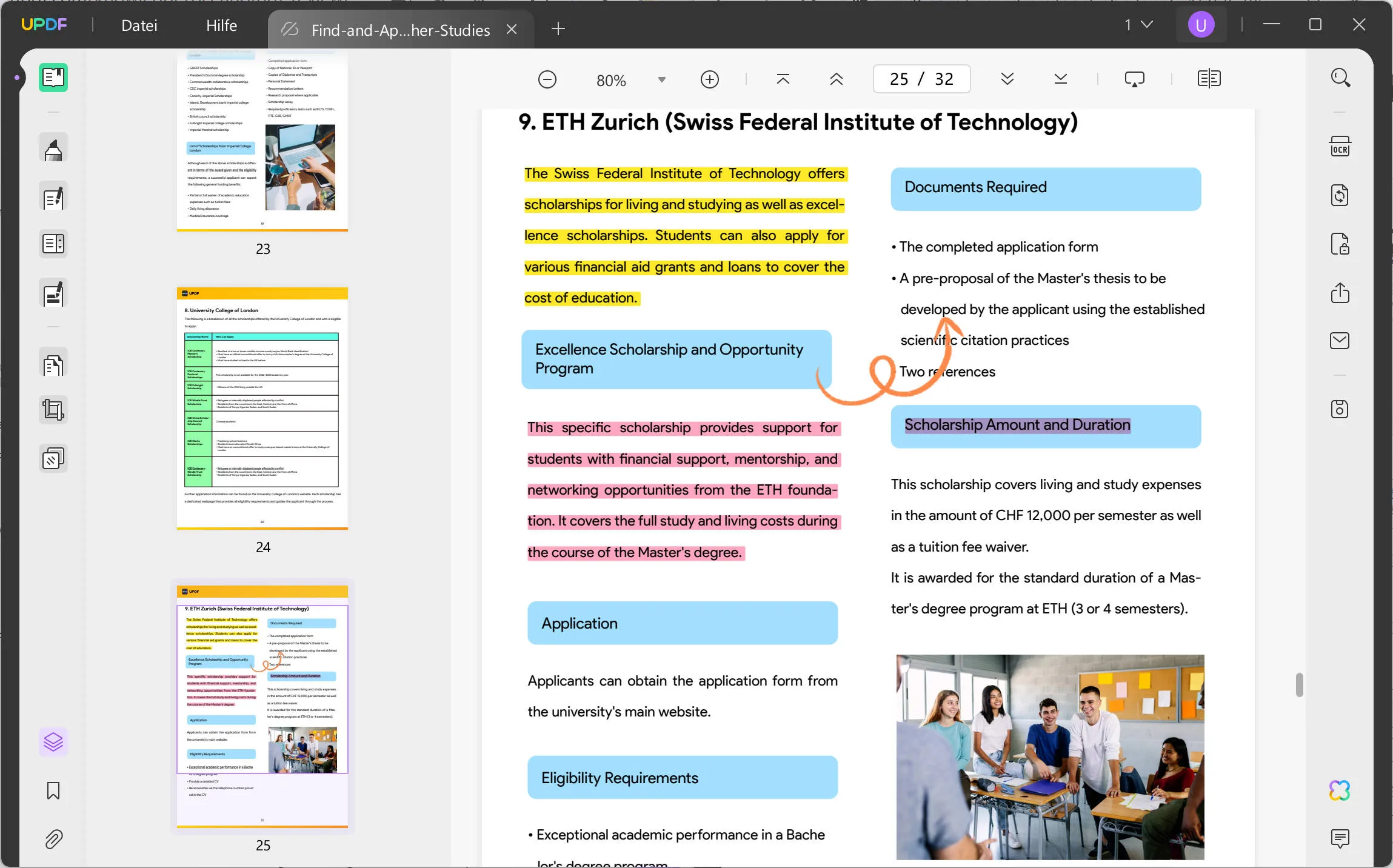Click the students classroom photo
The height and width of the screenshot is (868, 1393).
point(1050,757)
